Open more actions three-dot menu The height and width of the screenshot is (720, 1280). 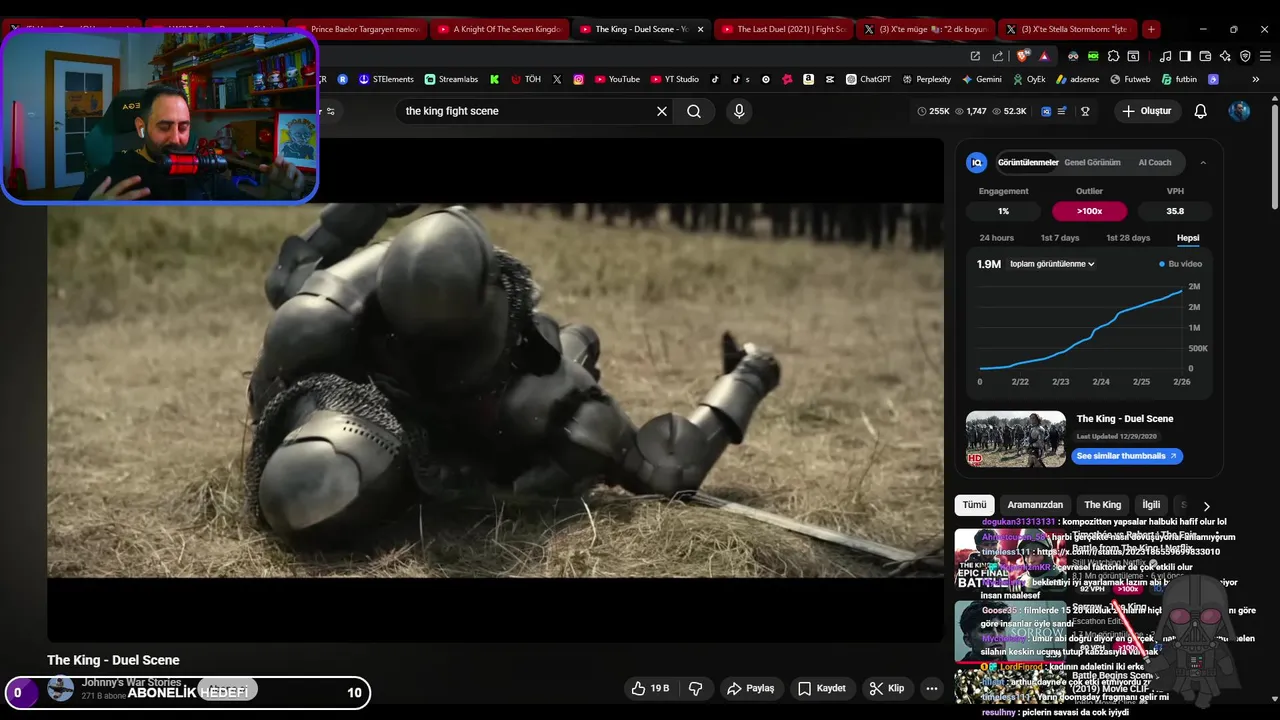coord(931,688)
